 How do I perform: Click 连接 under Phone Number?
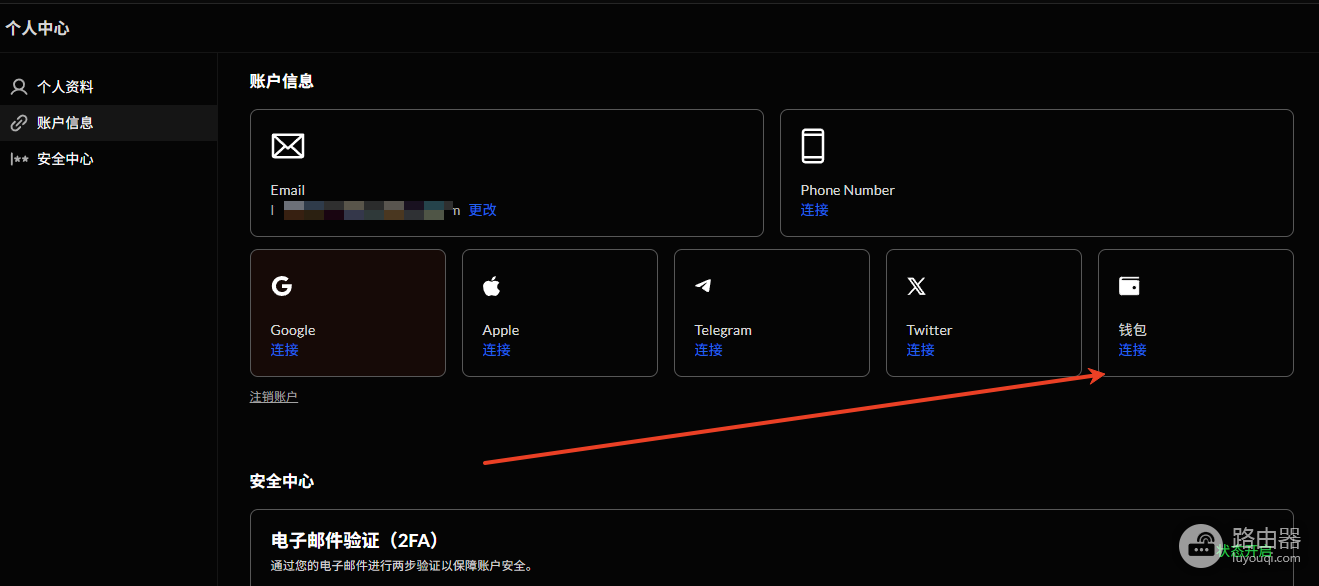[815, 210]
